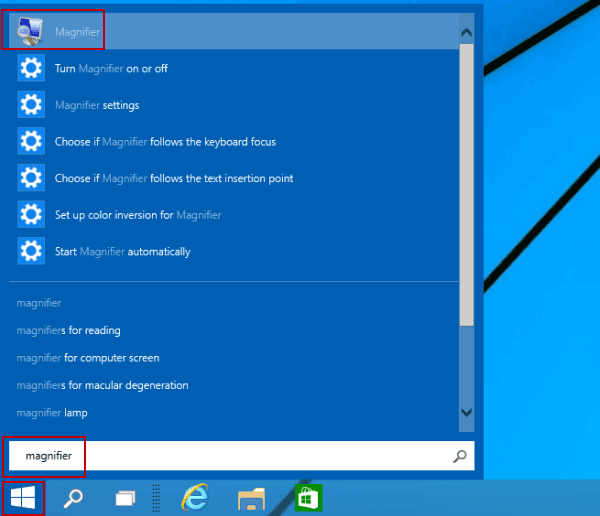Click the gear icon for color inversion setup

pos(31,214)
